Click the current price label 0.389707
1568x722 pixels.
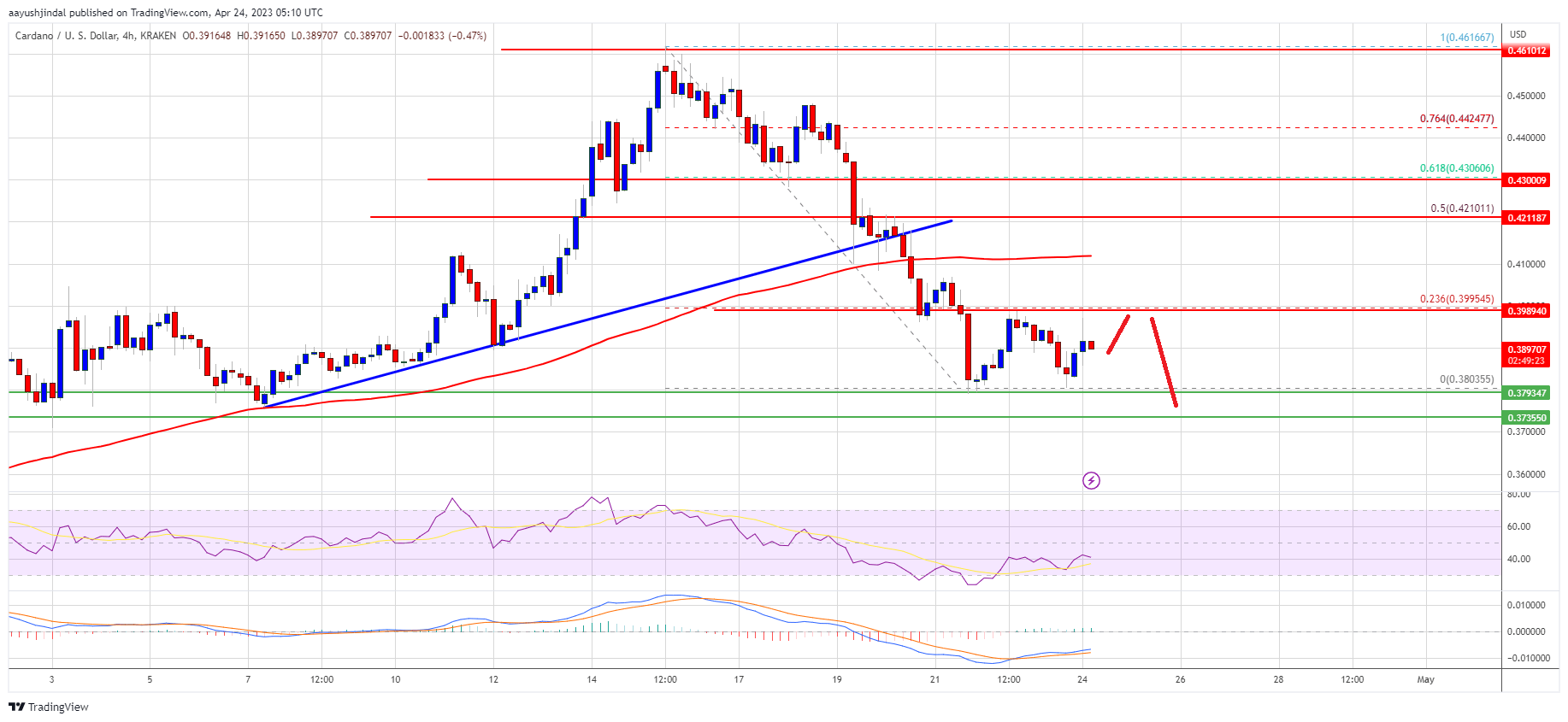[1526, 349]
